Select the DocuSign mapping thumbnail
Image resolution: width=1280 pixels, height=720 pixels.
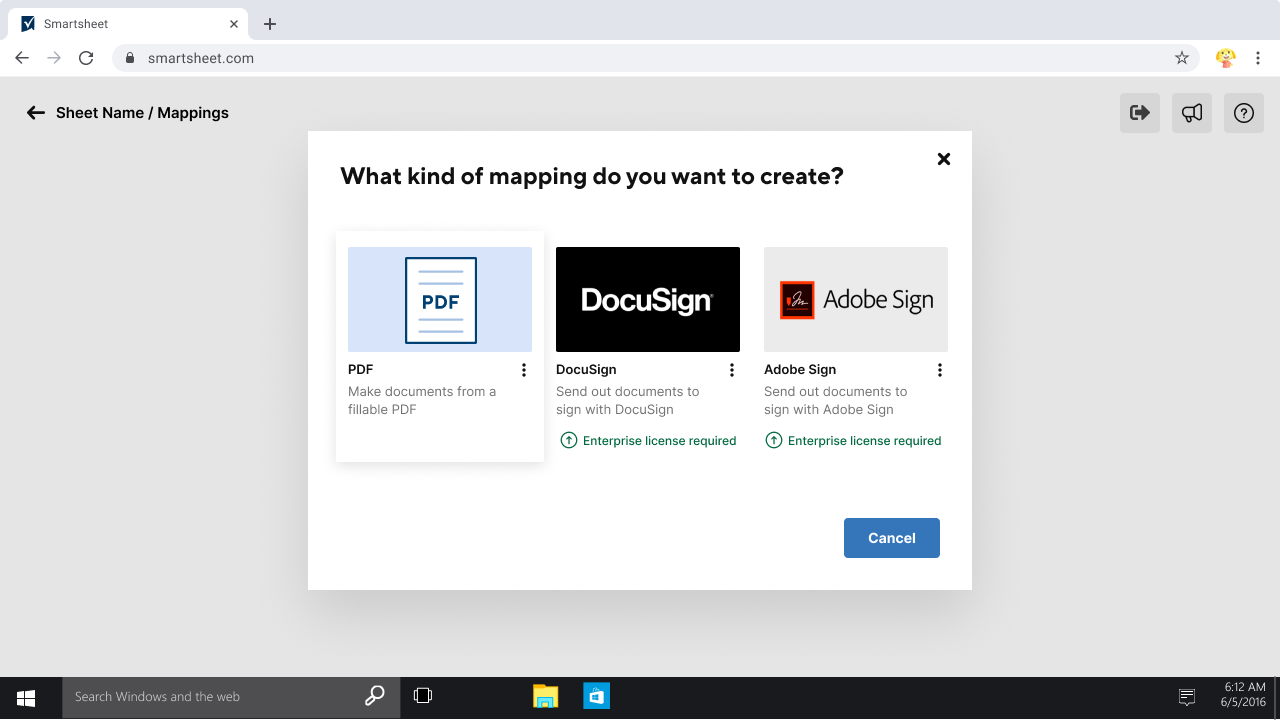click(x=648, y=299)
